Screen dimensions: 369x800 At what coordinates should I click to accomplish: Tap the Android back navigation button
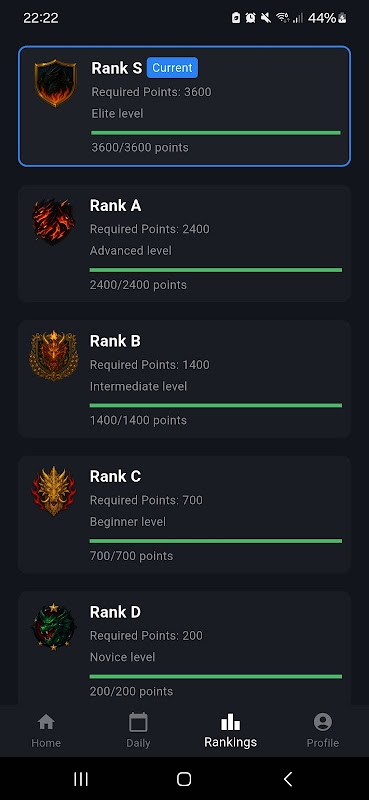(288, 779)
